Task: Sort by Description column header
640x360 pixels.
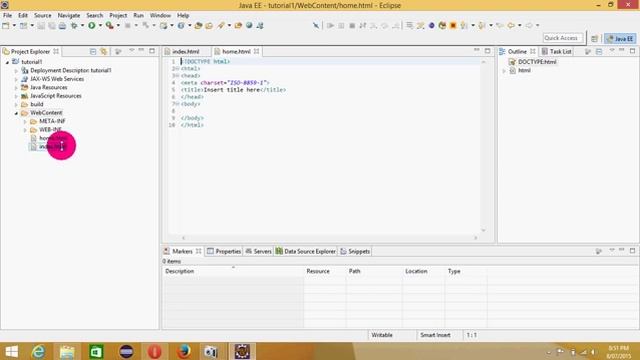Action: point(233,271)
